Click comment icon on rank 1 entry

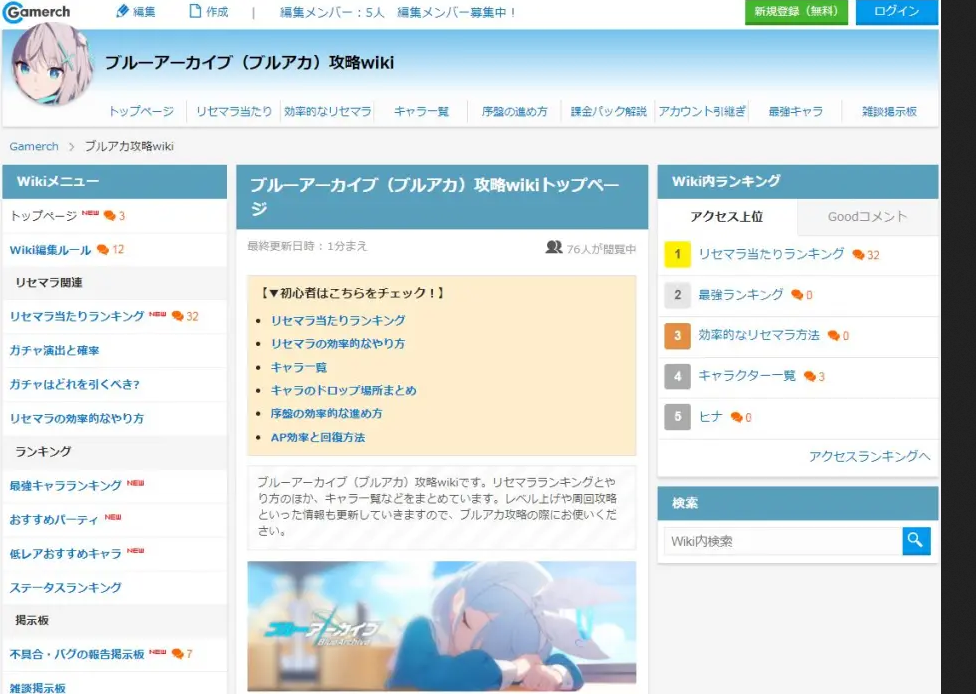pyautogui.click(x=858, y=255)
